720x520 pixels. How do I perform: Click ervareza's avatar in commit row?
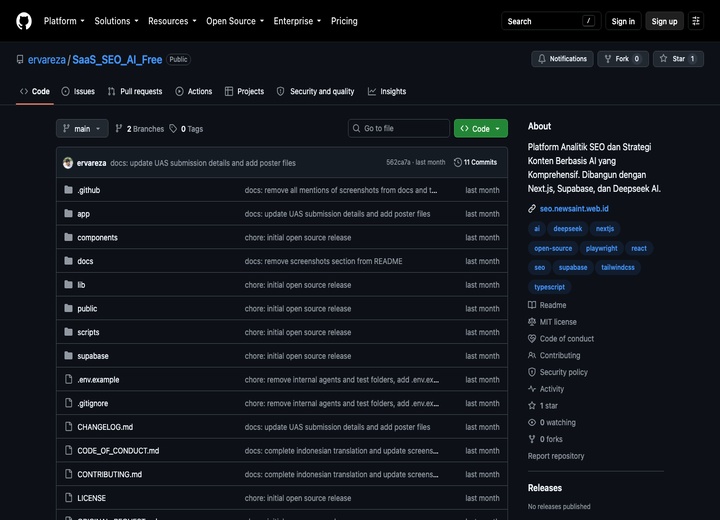68,163
